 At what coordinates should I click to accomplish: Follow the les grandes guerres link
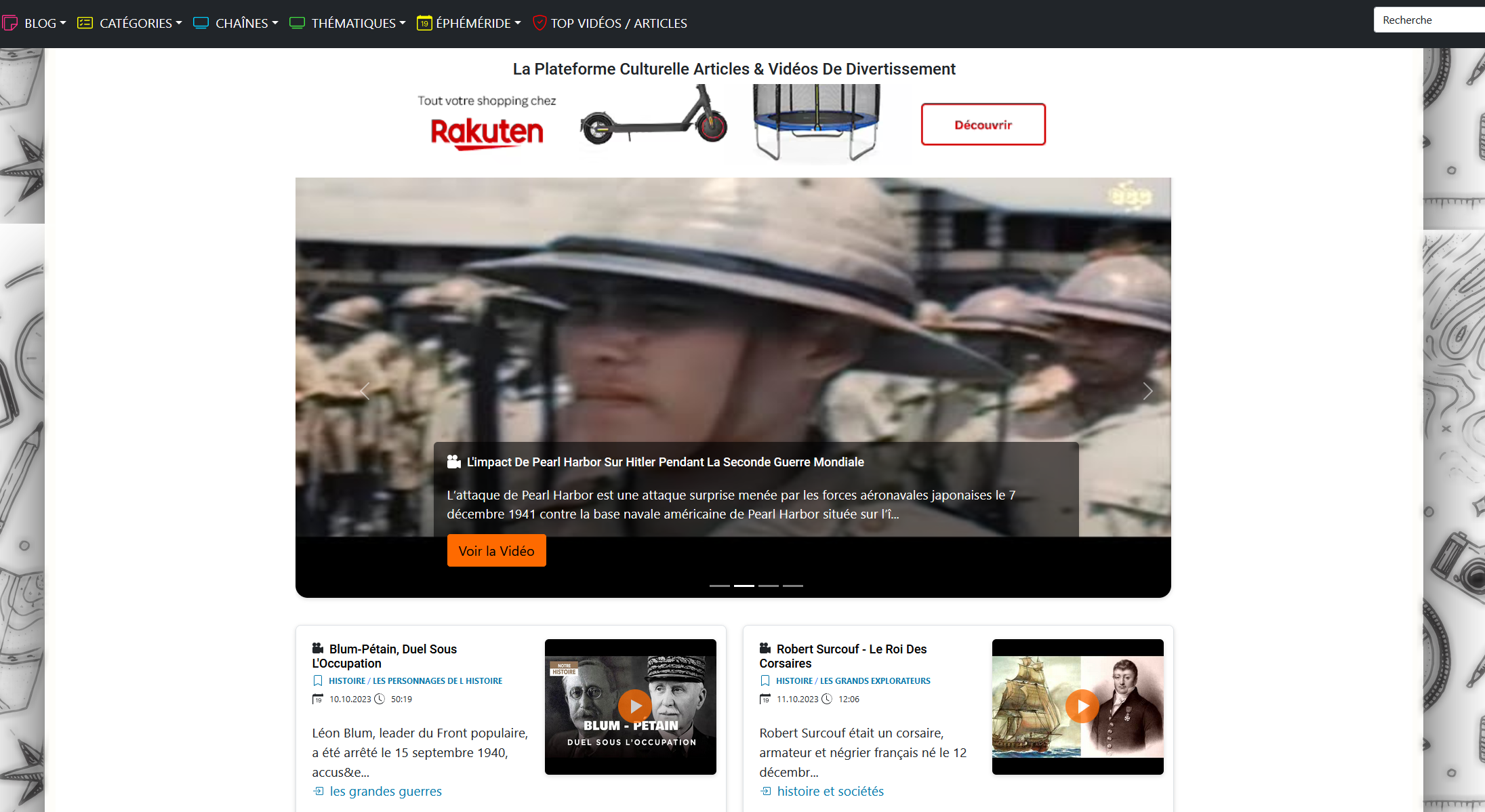click(385, 791)
